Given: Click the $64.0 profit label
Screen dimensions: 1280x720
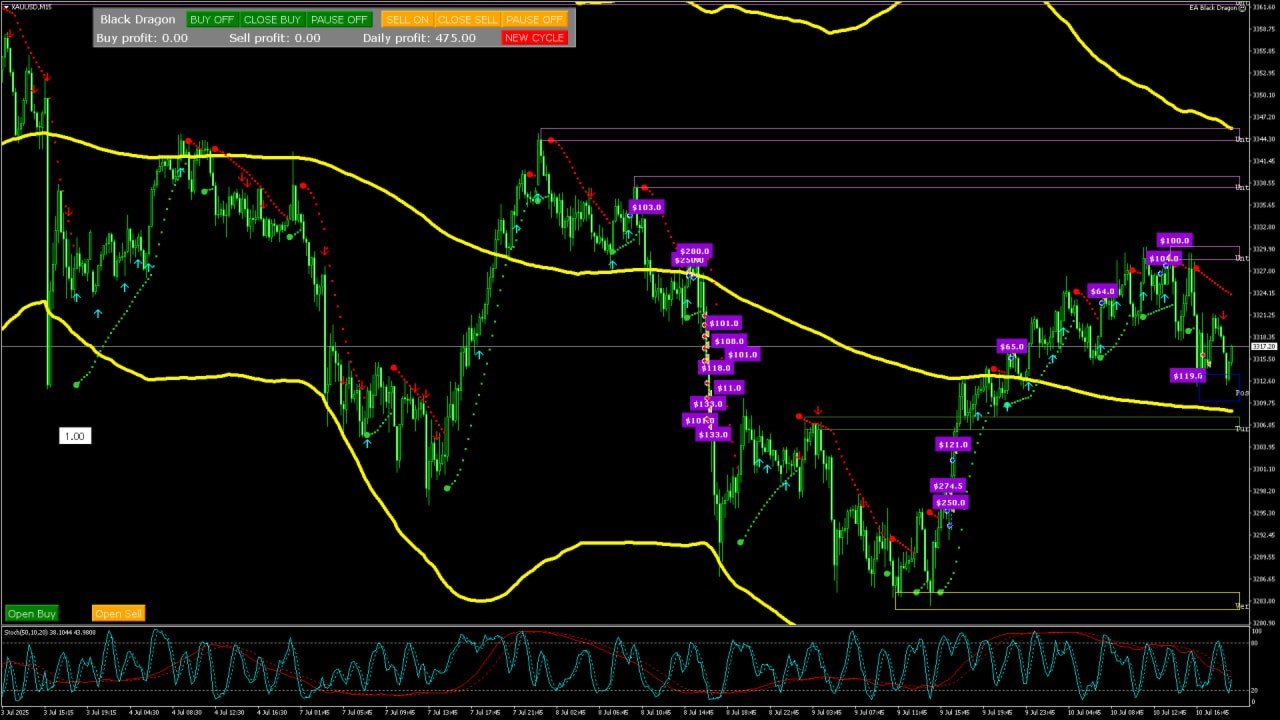Looking at the screenshot, I should (x=1102, y=291).
